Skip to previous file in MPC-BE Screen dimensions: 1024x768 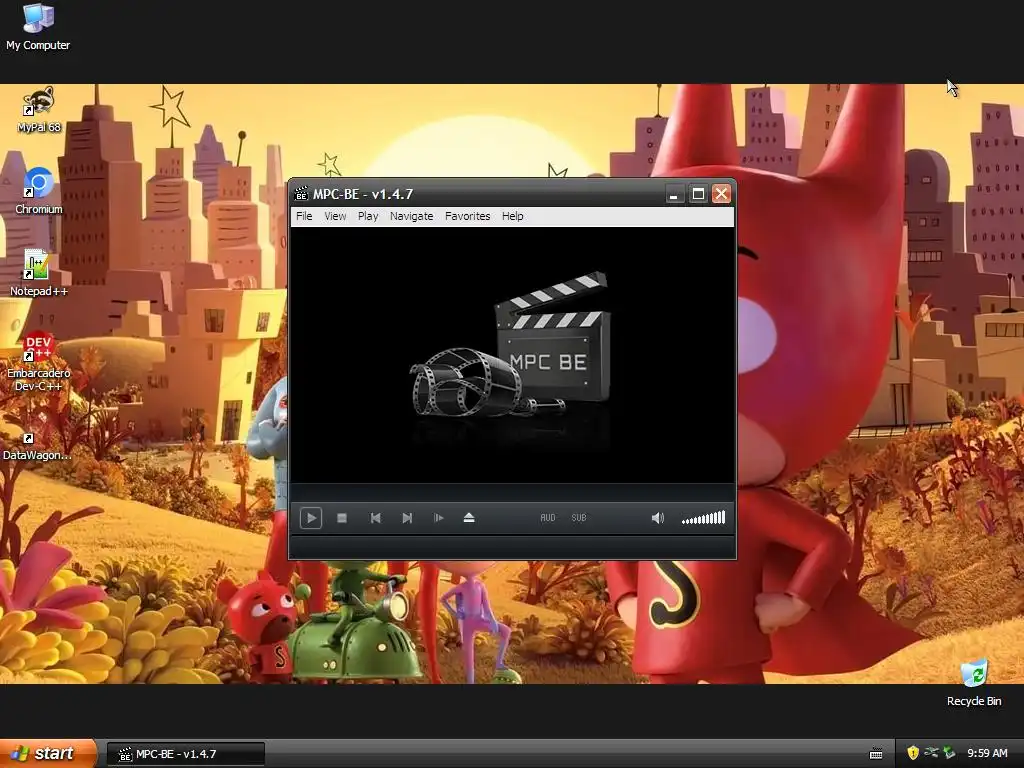376,518
